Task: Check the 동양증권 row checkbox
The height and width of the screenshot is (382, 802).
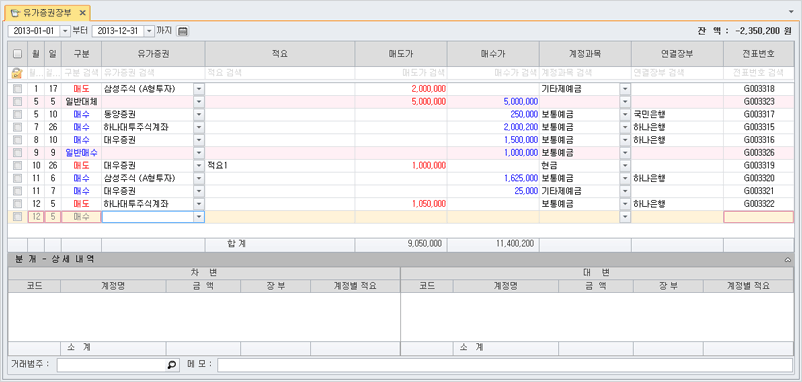Action: point(17,115)
